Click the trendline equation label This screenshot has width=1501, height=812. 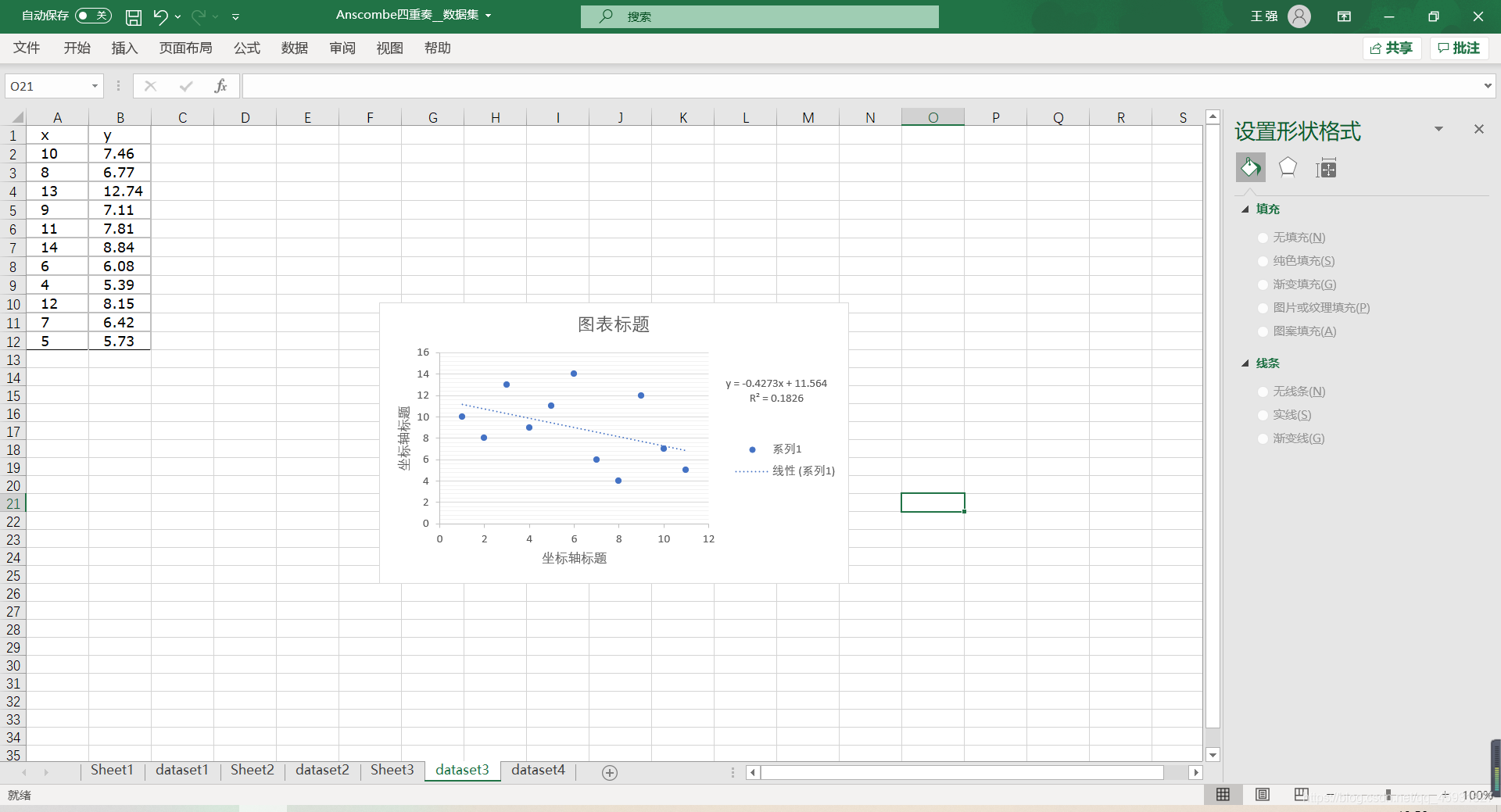click(776, 391)
